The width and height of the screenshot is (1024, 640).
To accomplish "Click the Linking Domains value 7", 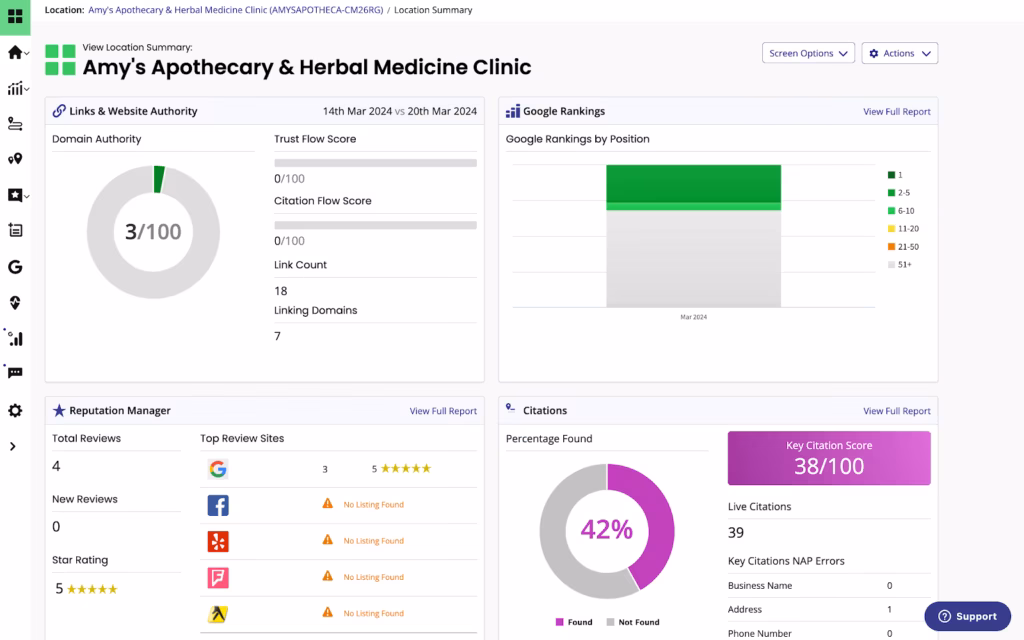I will point(278,336).
